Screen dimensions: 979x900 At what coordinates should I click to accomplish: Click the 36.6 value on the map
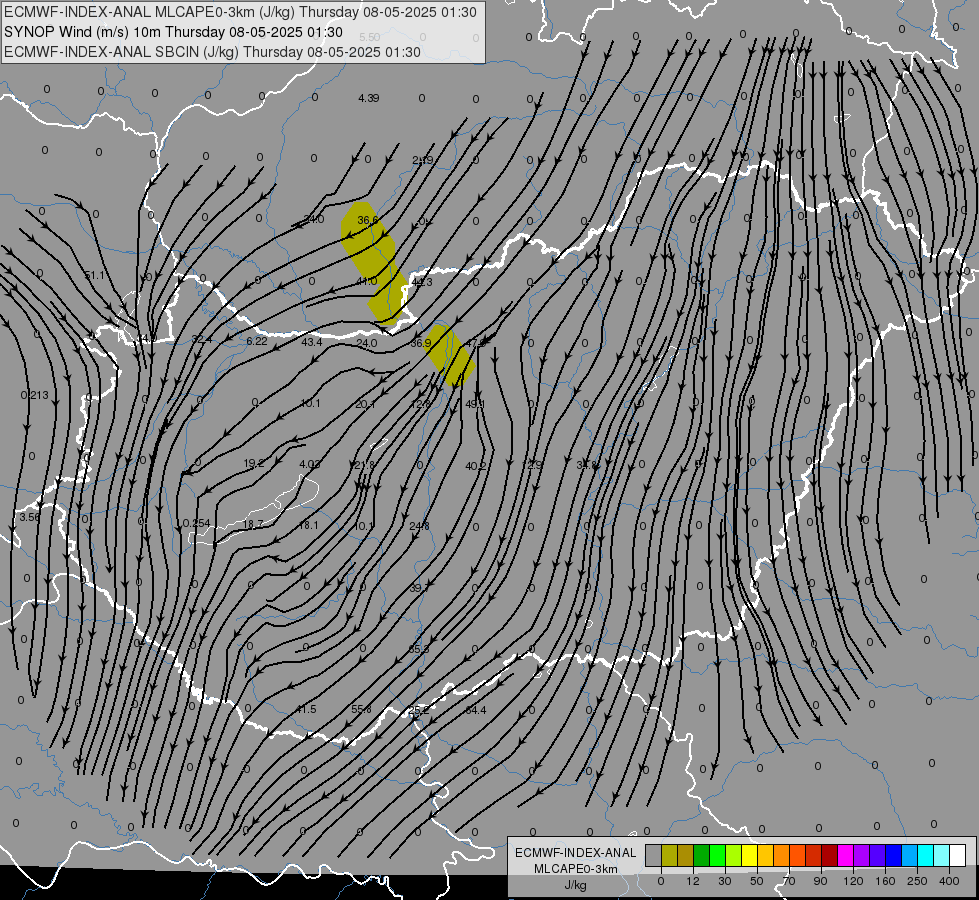click(368, 220)
